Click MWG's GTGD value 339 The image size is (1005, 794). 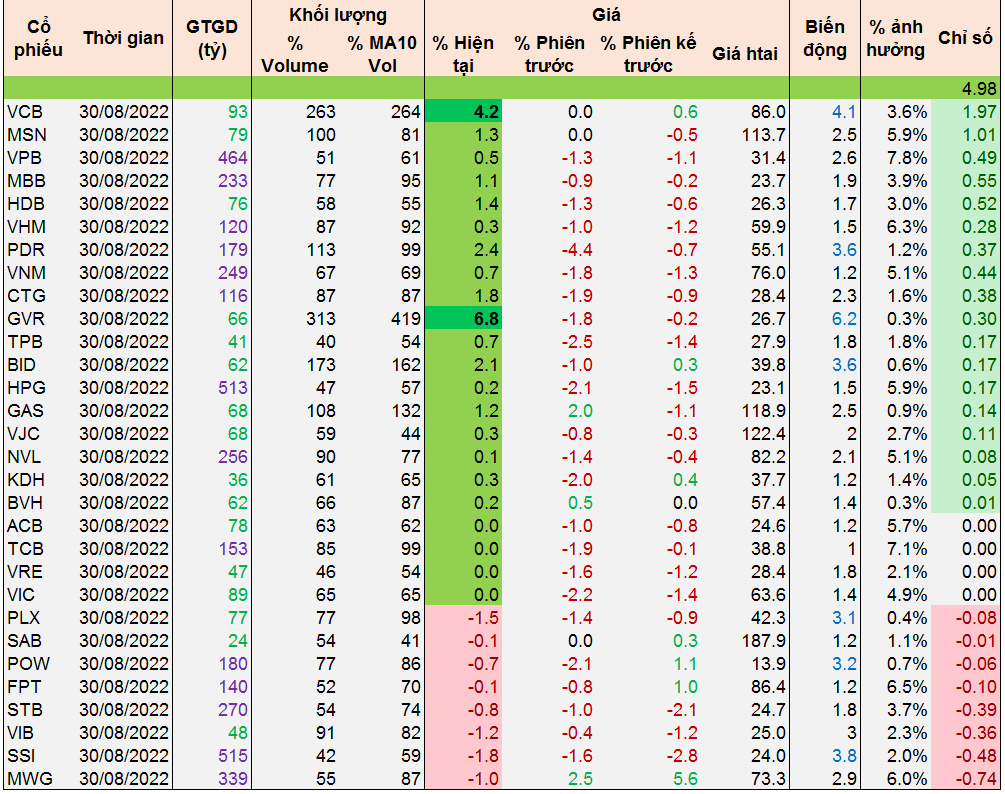233,779
